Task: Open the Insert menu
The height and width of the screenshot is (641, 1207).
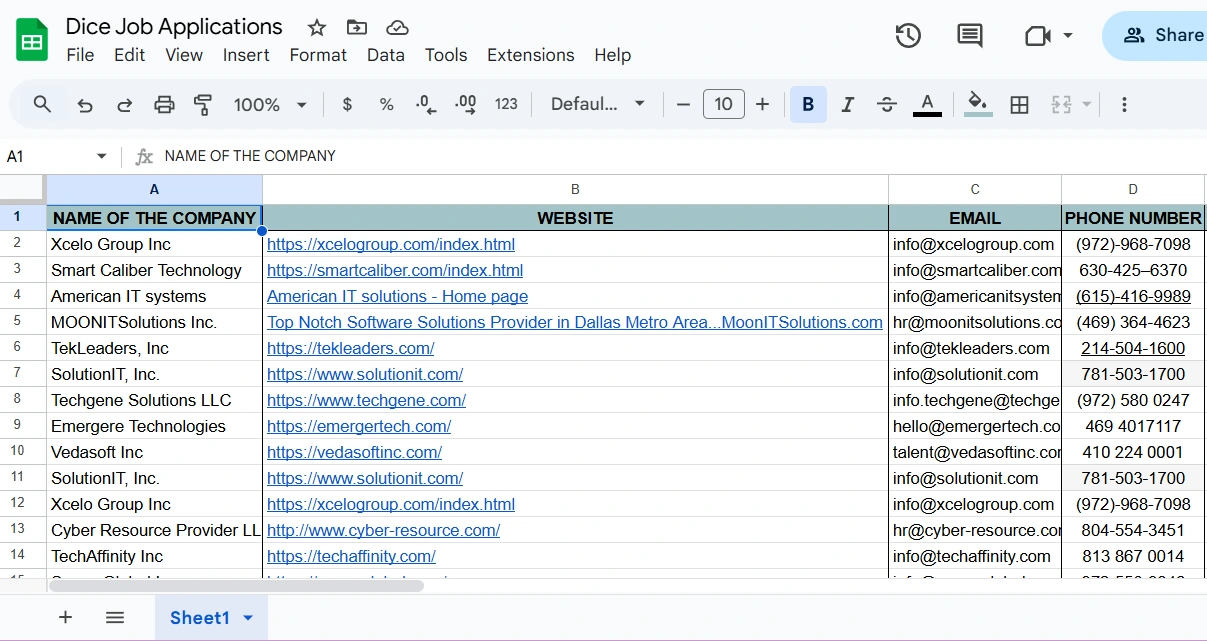Action: [246, 55]
